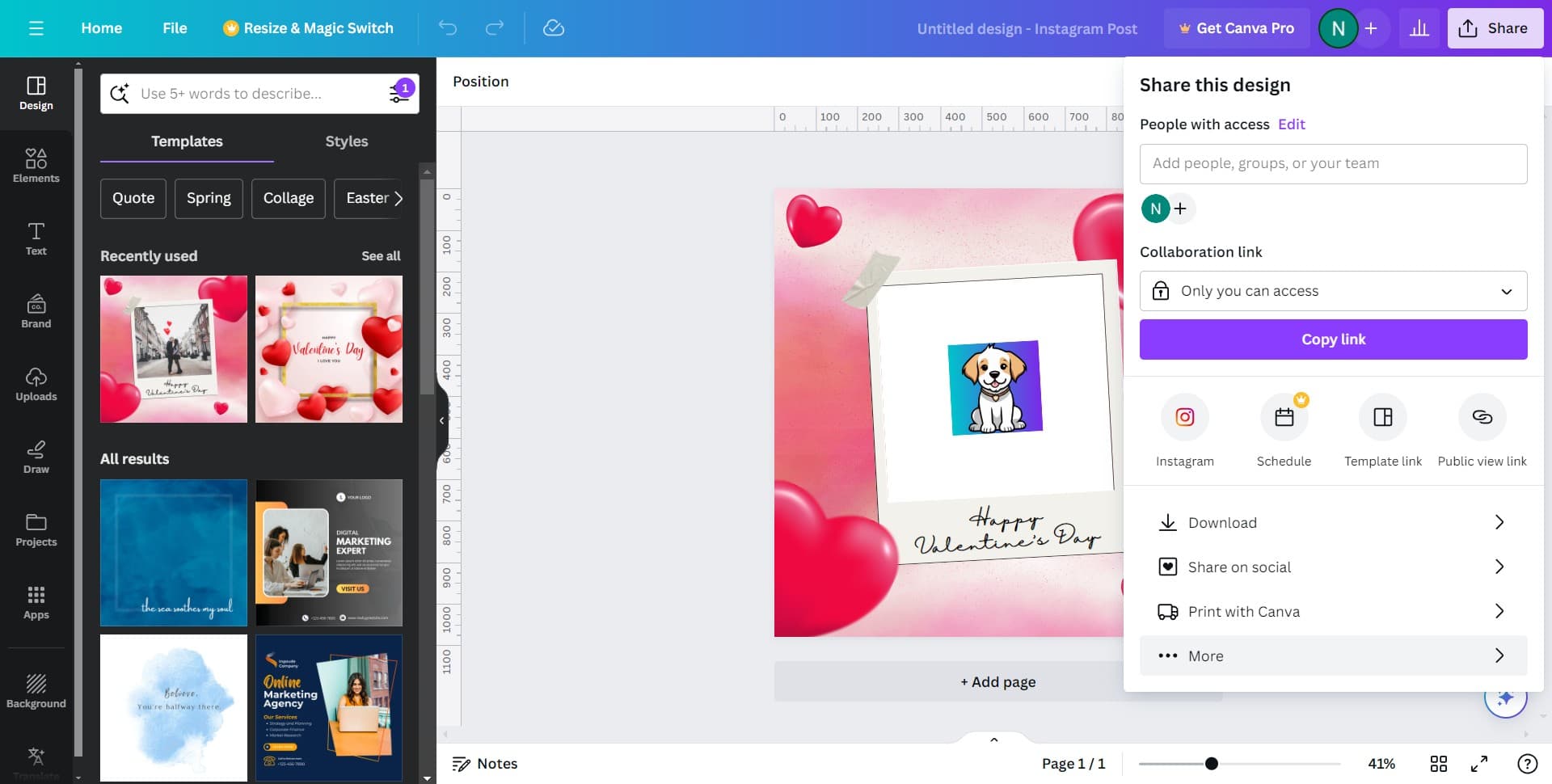Screen dimensions: 1552x784
Task: Expand the More sharing options
Action: click(x=1333, y=655)
